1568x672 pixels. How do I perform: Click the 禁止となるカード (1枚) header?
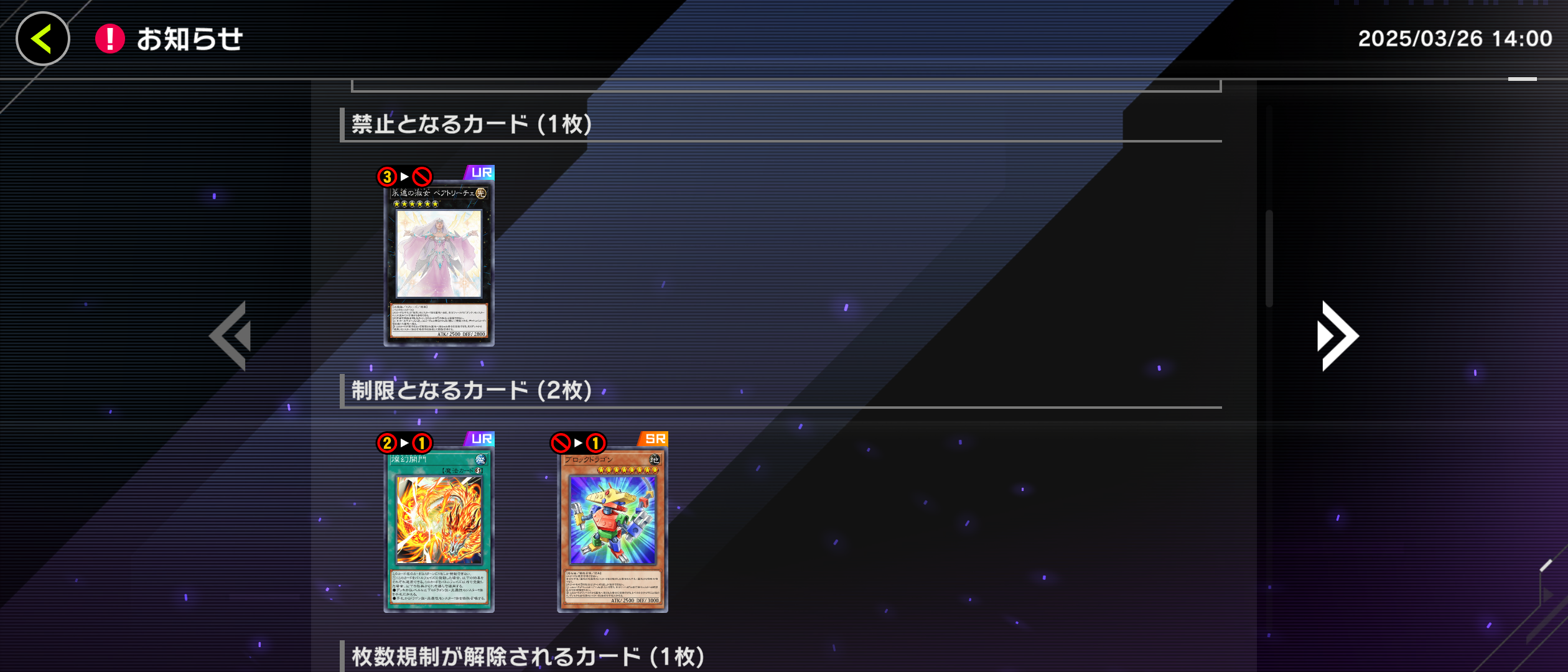point(472,124)
